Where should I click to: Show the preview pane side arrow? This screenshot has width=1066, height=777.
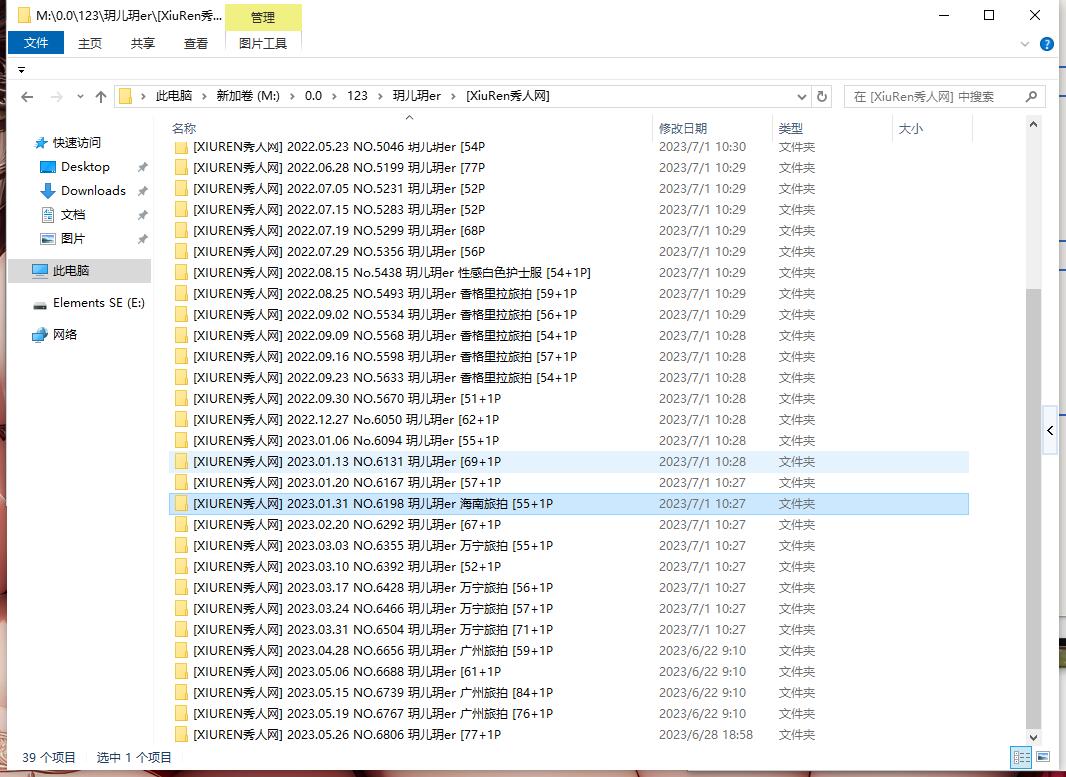click(1050, 430)
